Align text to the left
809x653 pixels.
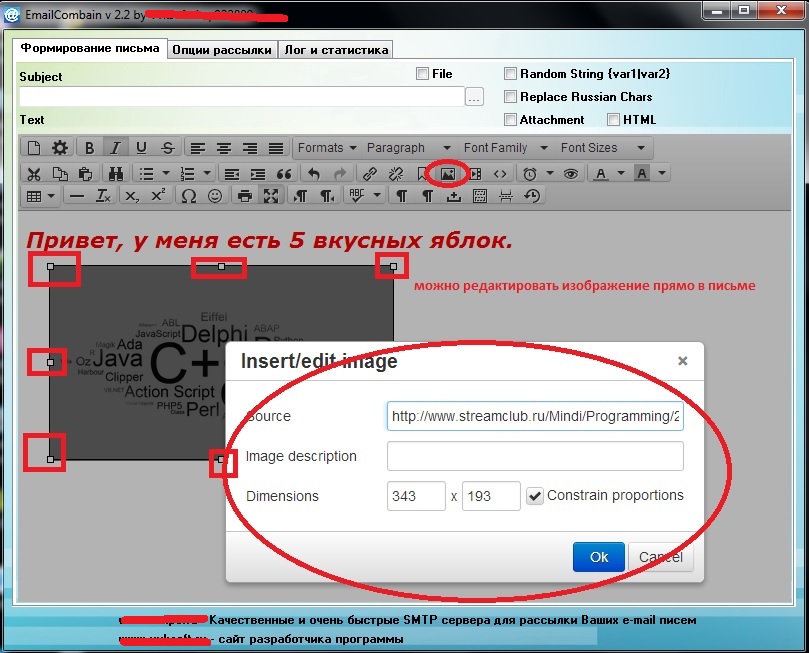(x=198, y=148)
